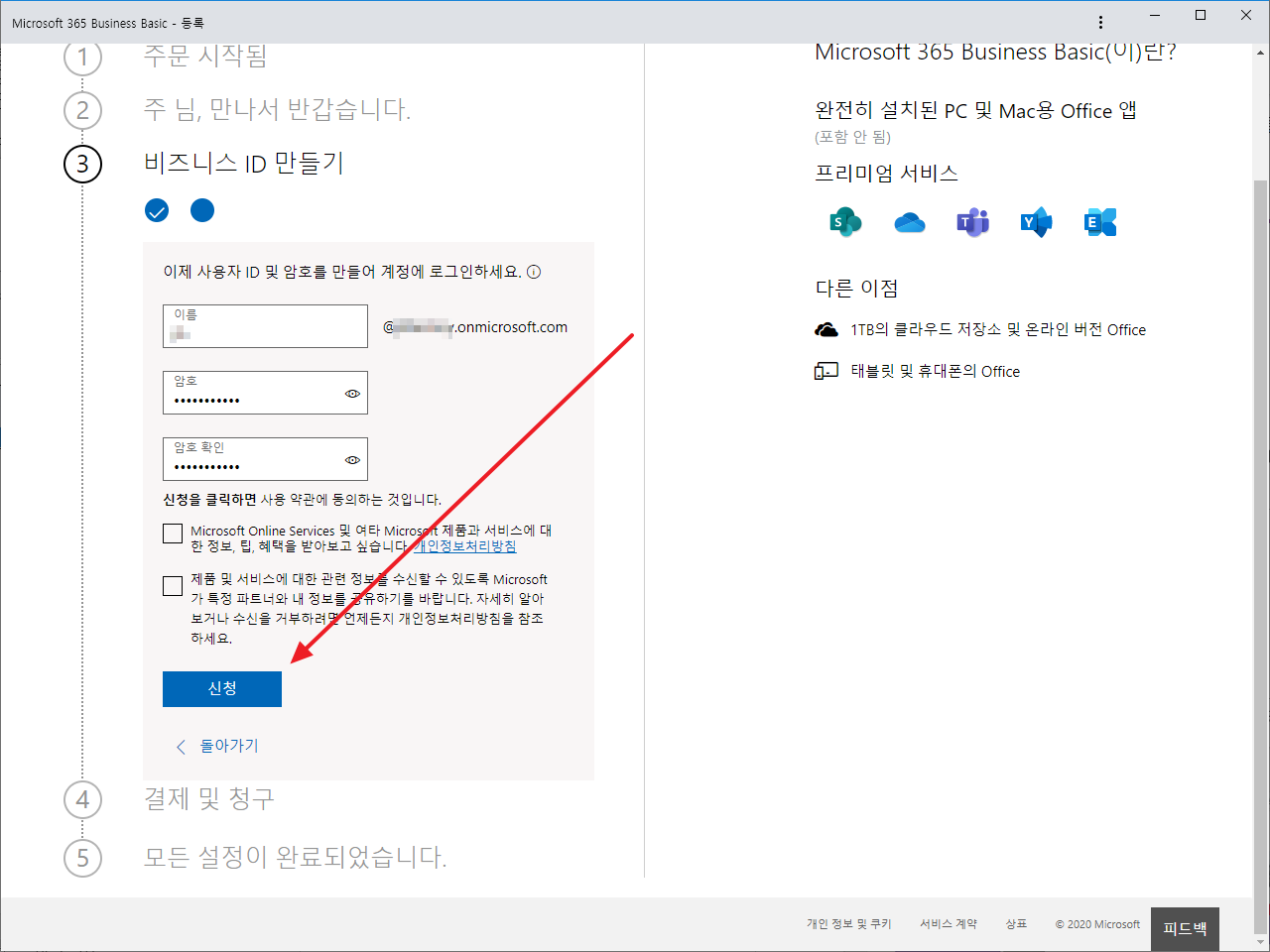This screenshot has height=952, width=1270.
Task: Click the step 5 circle number
Action: (x=83, y=858)
